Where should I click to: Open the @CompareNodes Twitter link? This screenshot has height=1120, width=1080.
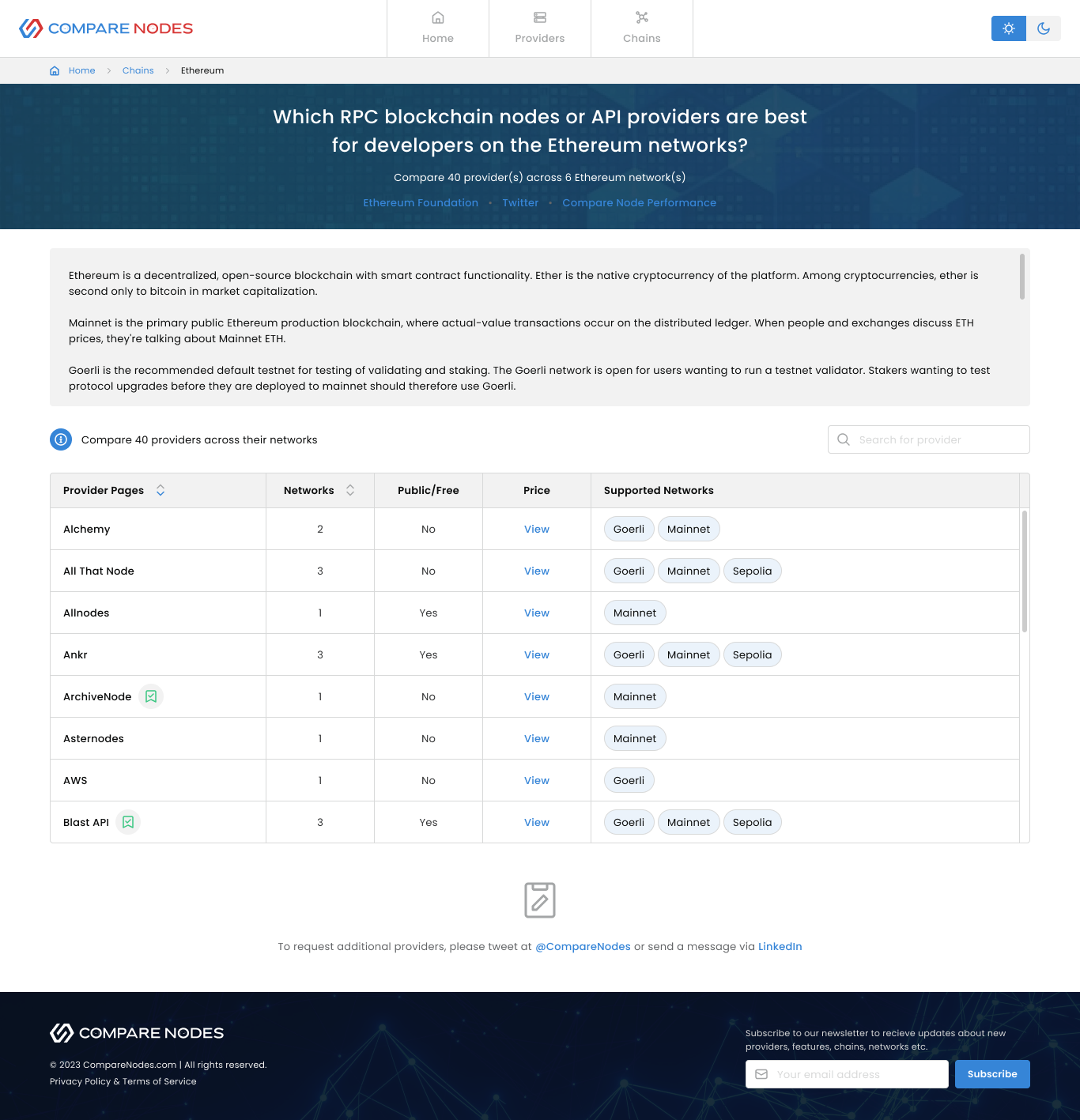pyautogui.click(x=583, y=946)
